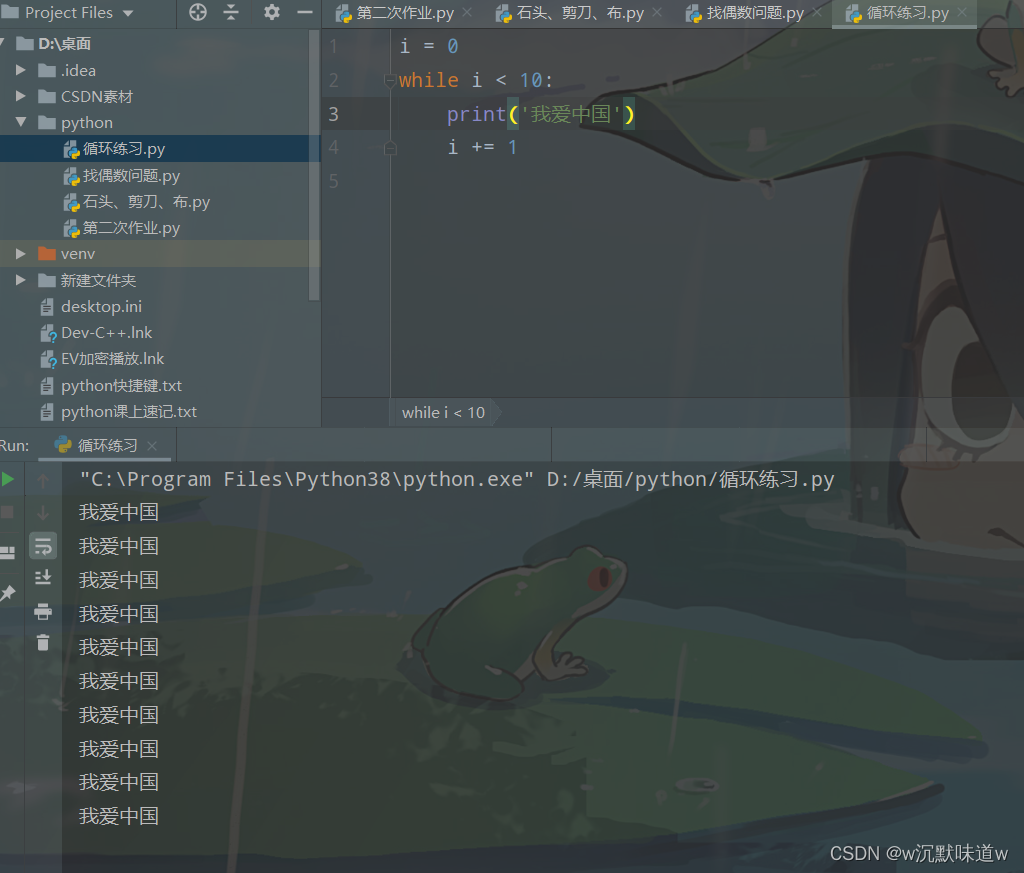Click the project tree vertical scrollbar
Viewport: 1024px width, 873px height.
(314, 167)
